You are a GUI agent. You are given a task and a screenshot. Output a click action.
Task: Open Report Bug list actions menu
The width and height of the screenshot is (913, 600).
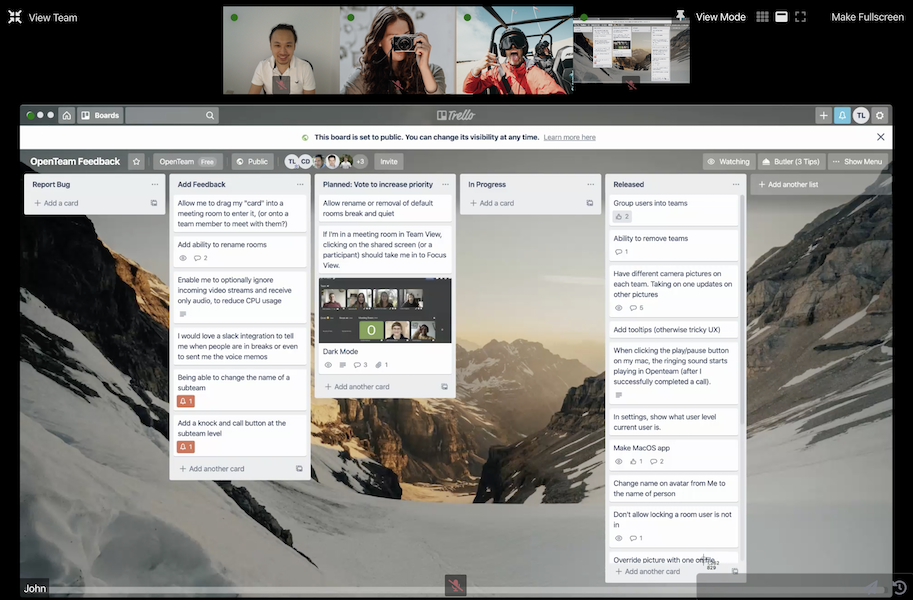pos(155,184)
